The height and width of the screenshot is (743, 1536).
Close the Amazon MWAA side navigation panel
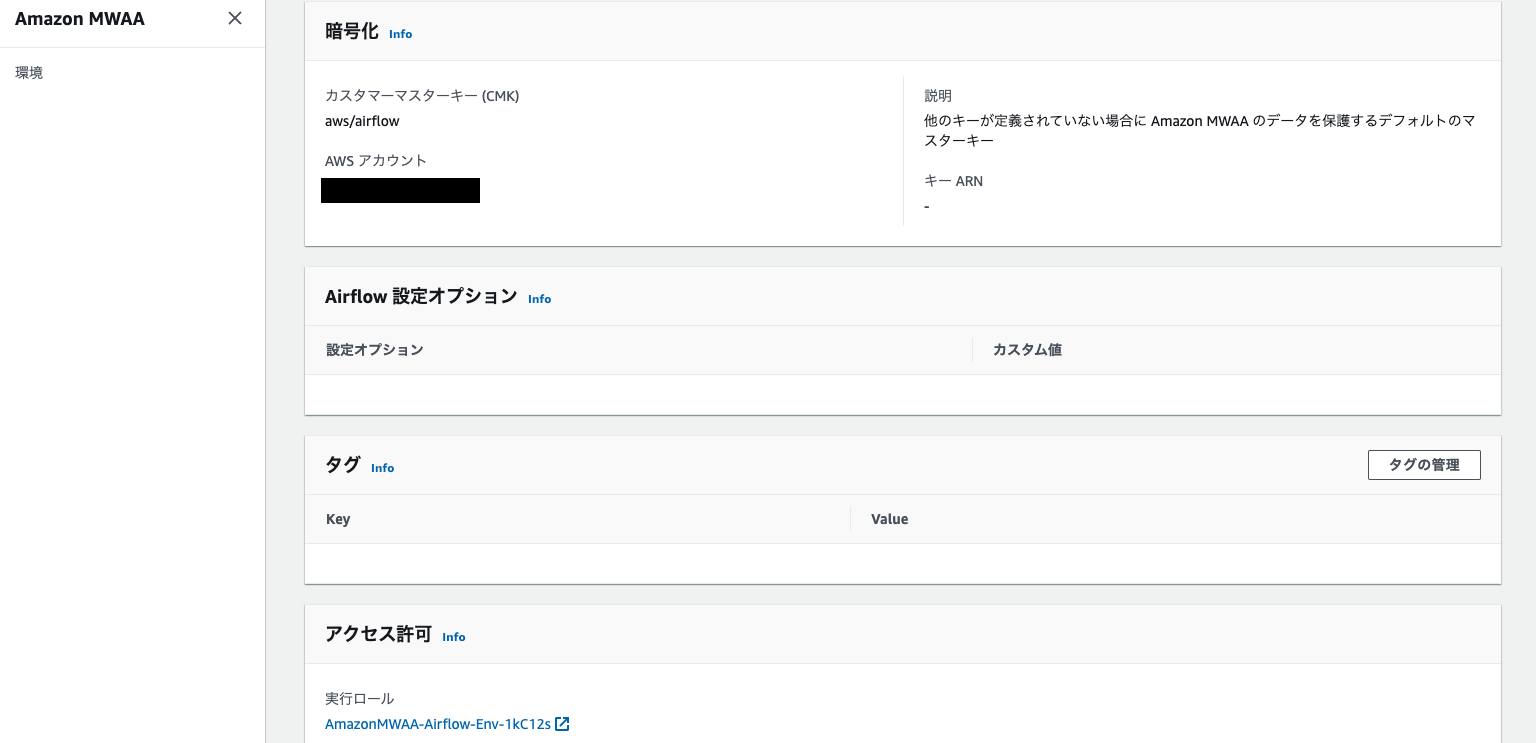click(234, 18)
